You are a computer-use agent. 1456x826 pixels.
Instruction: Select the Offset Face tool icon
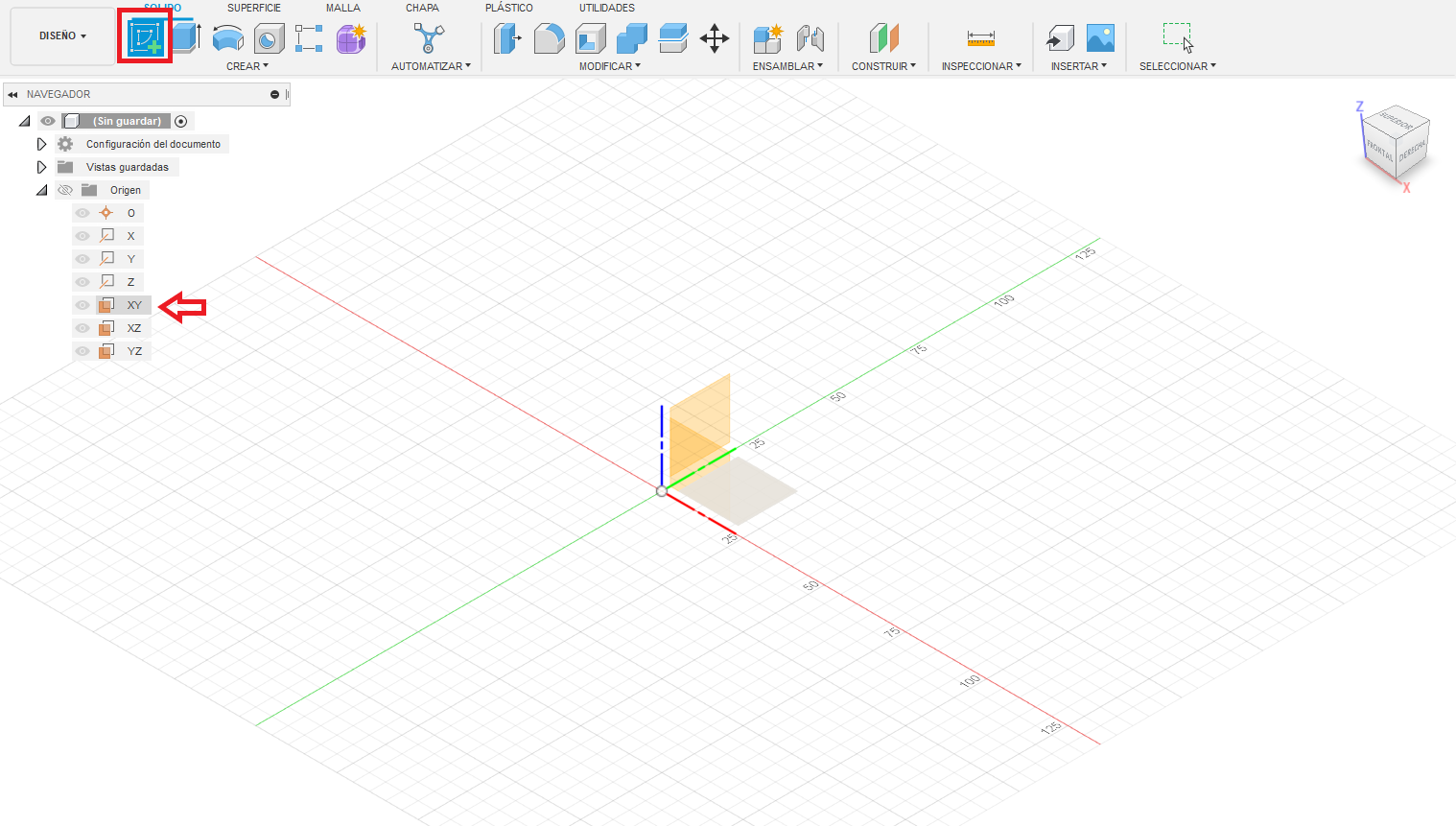tap(673, 38)
